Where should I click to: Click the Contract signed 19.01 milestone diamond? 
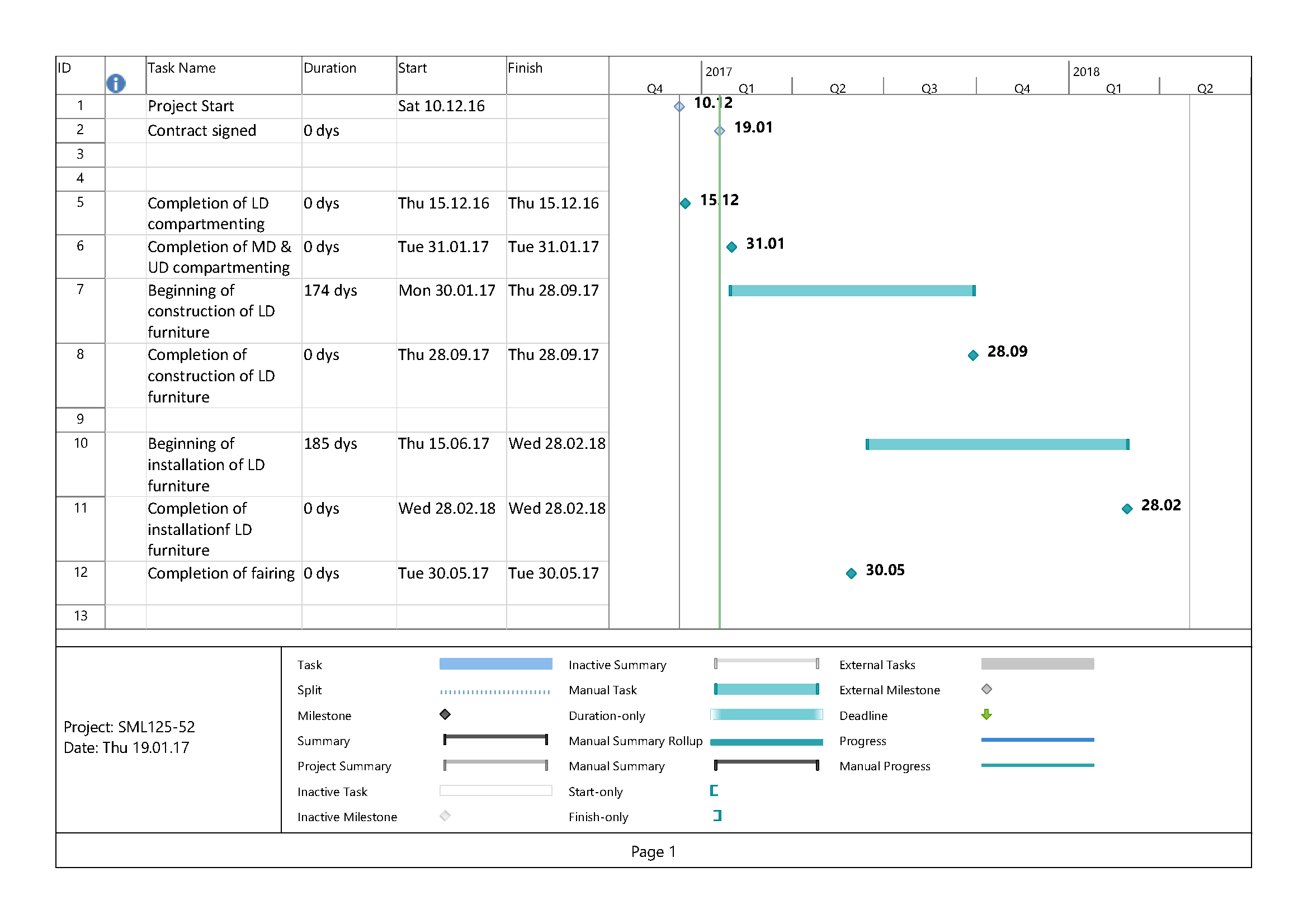(x=720, y=131)
